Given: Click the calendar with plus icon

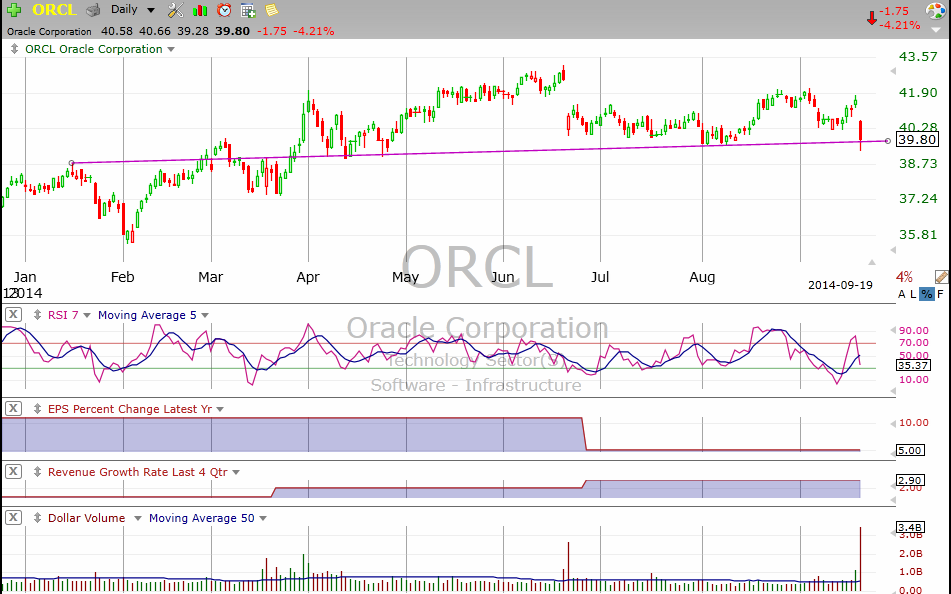Looking at the screenshot, I should click(248, 10).
